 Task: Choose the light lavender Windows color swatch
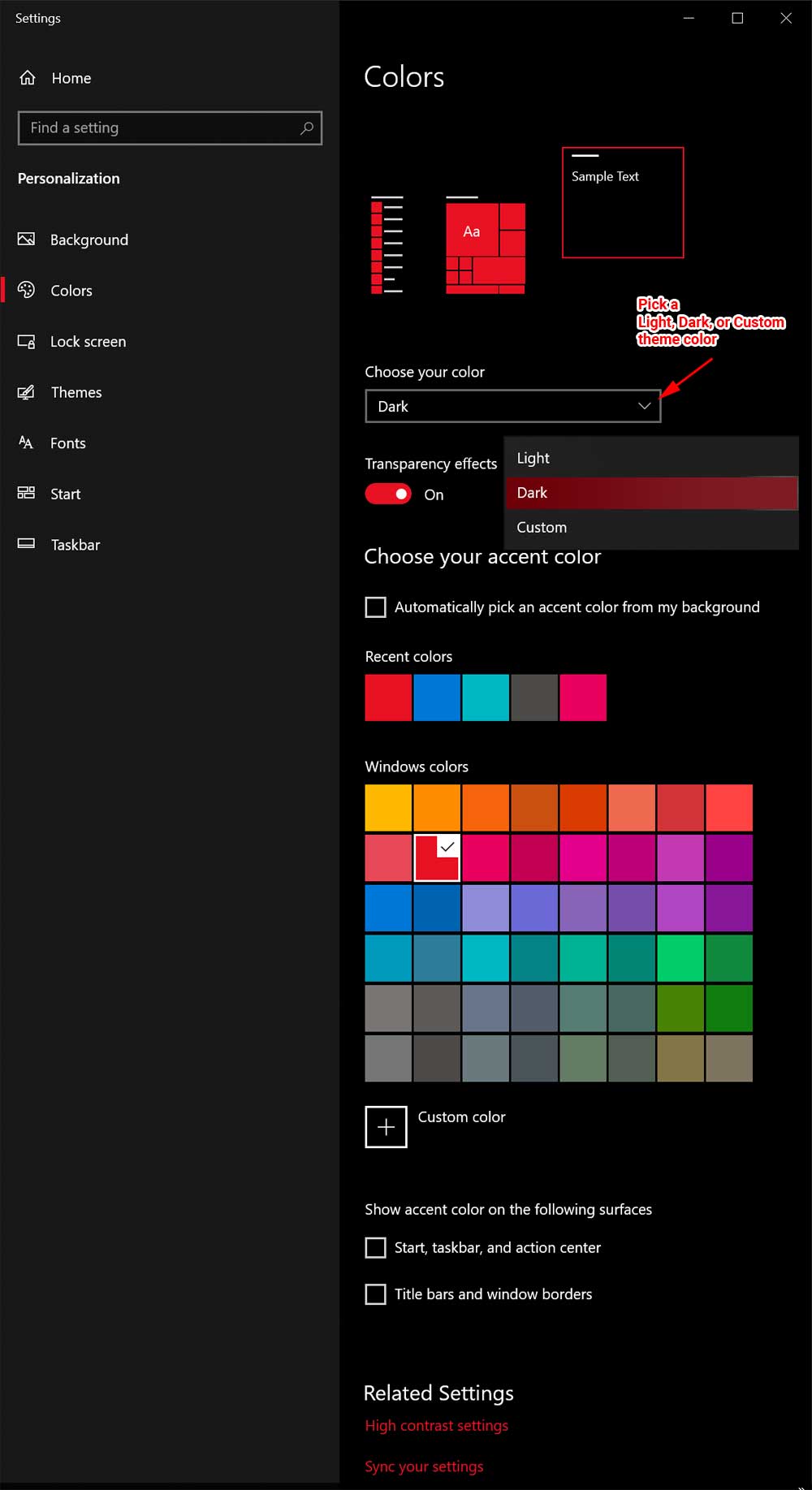[486, 908]
